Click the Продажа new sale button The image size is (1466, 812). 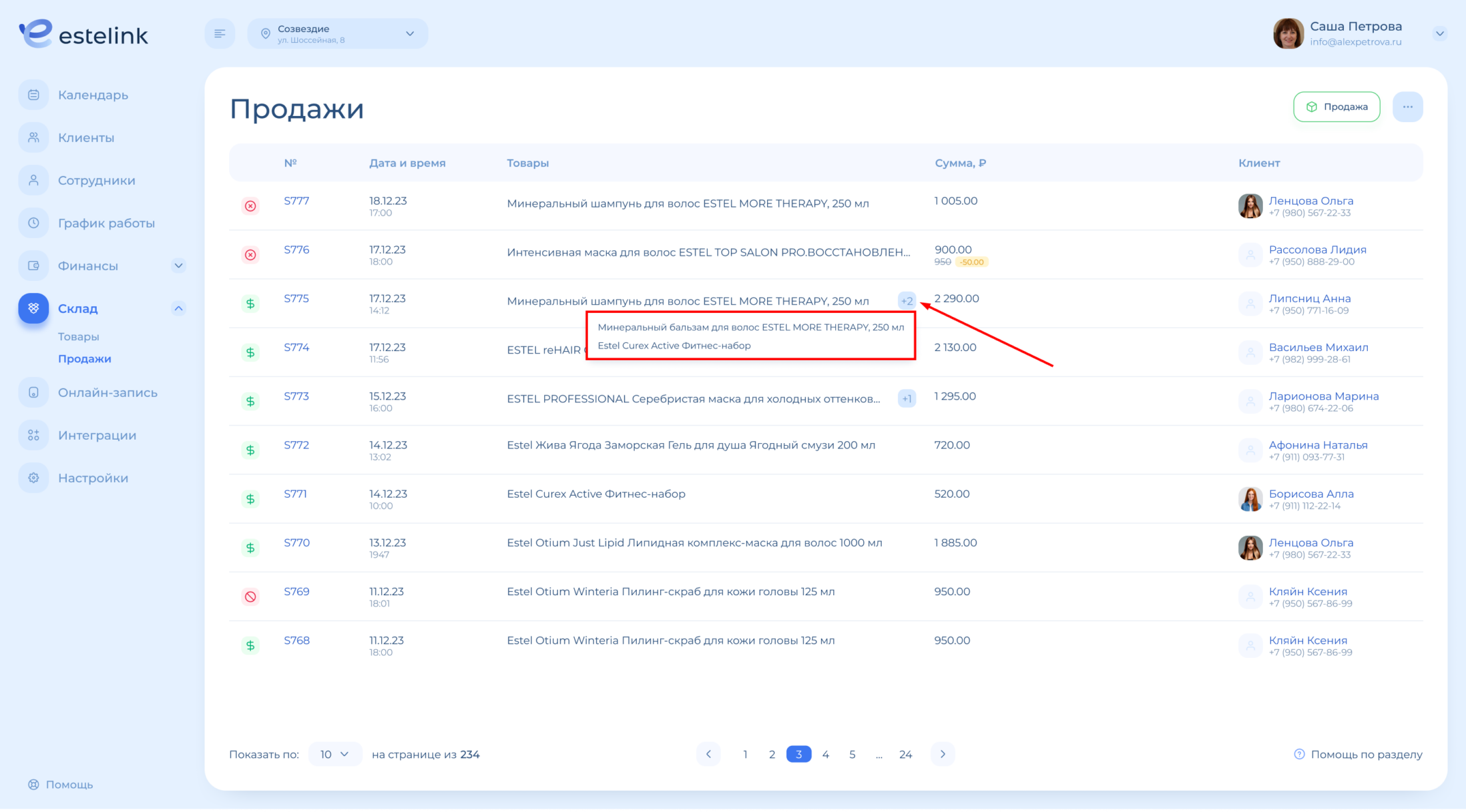click(1336, 107)
